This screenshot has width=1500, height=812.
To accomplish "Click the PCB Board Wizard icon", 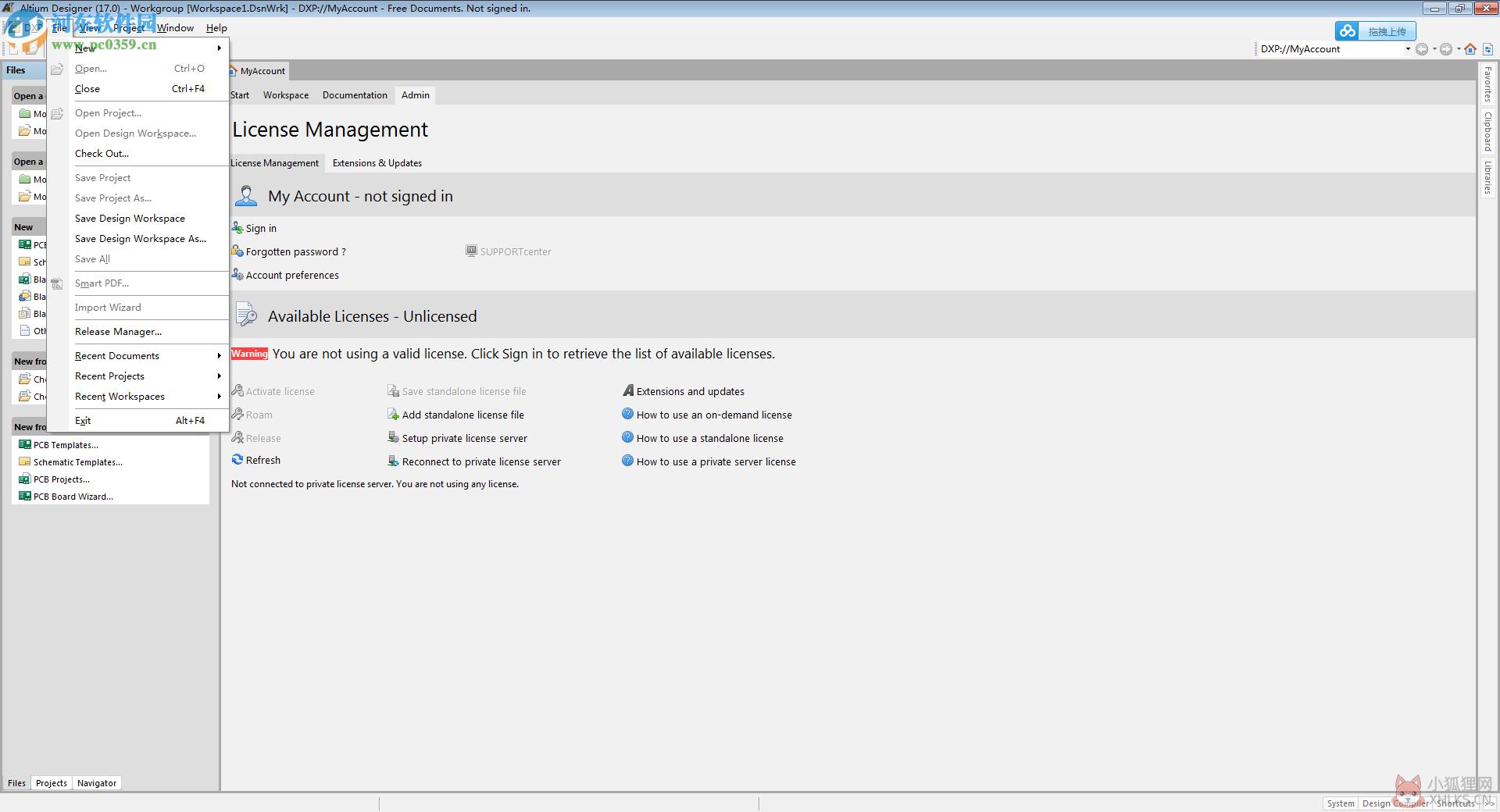I will [x=25, y=496].
